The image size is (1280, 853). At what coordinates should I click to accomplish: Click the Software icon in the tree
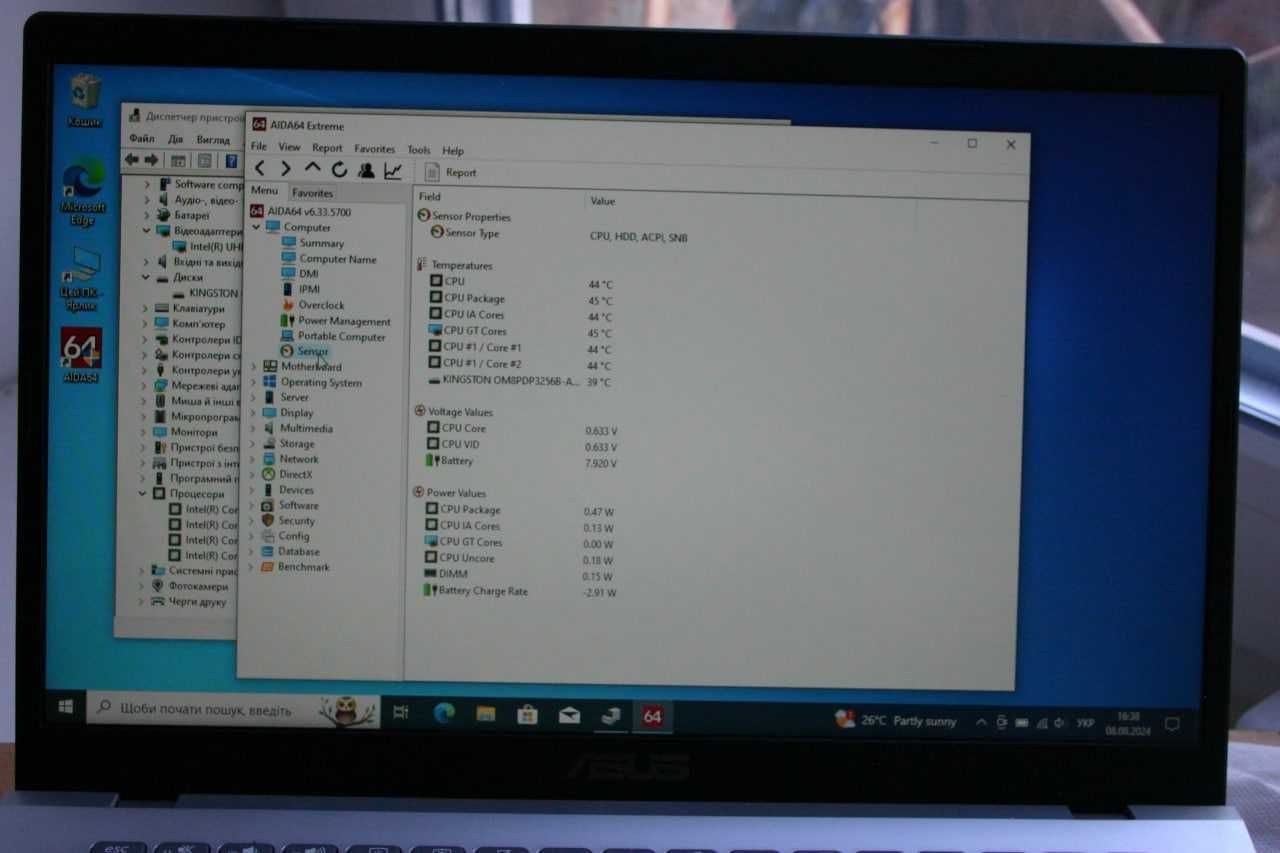pyautogui.click(x=268, y=505)
